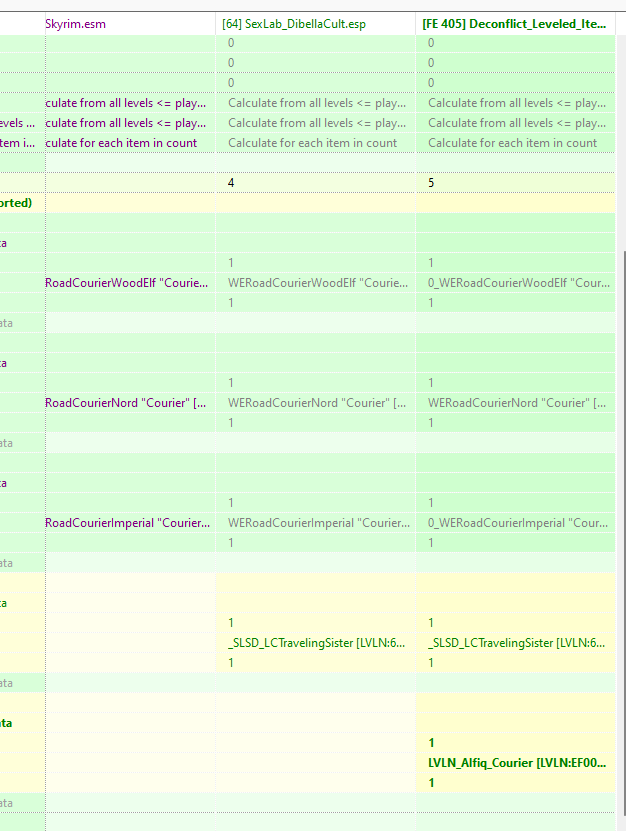Select RoadCourierImperial "Courier..." in Skyrim.esm column
The height and width of the screenshot is (831, 626).
[130, 523]
